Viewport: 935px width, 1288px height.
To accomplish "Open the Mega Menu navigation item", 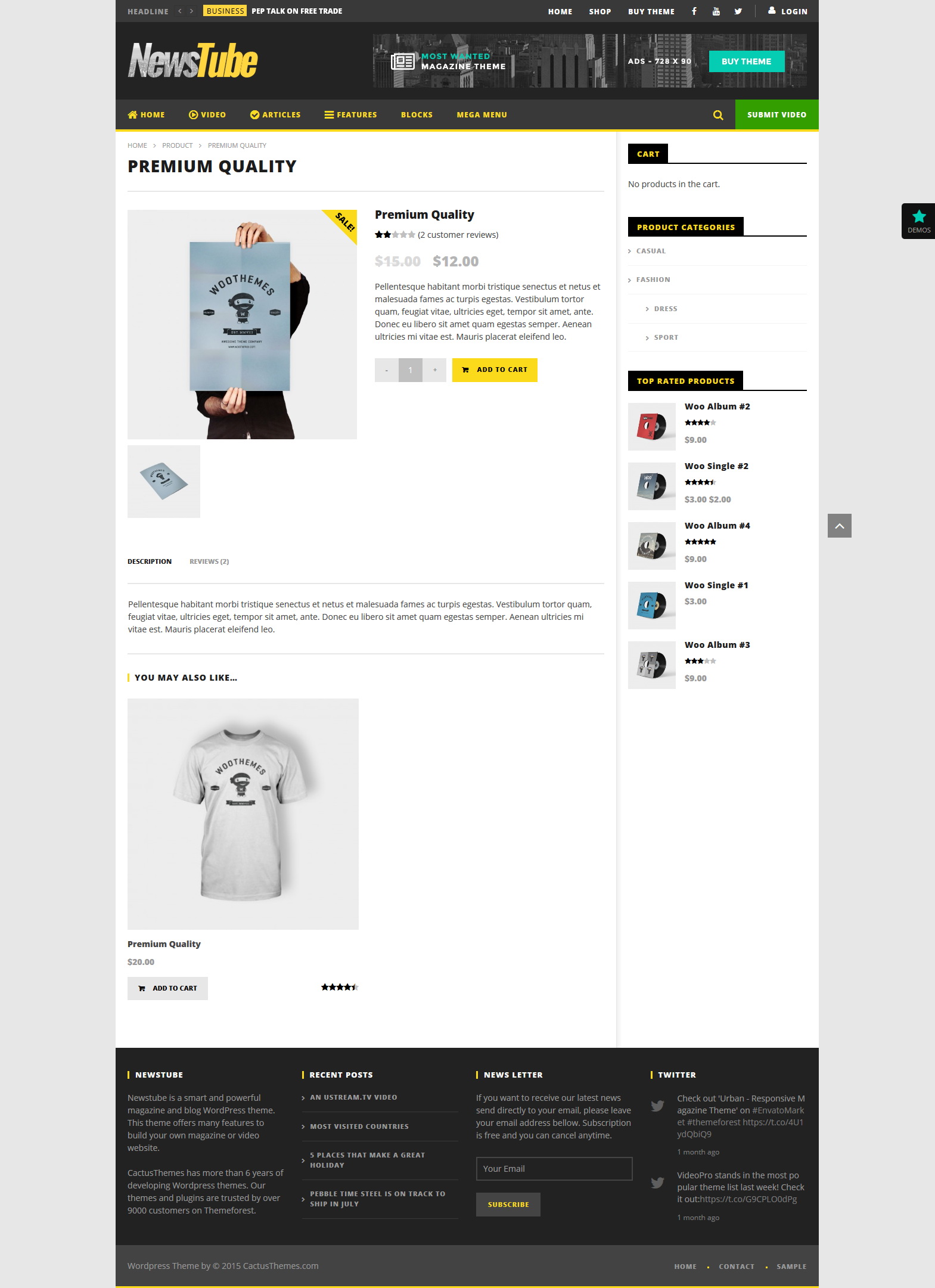I will pos(482,115).
